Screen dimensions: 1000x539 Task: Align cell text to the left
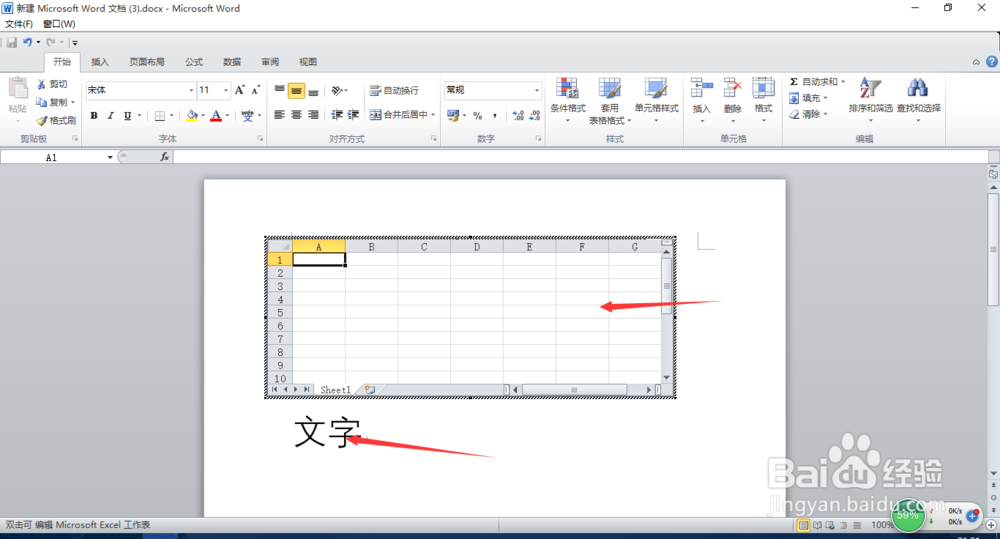click(x=279, y=115)
